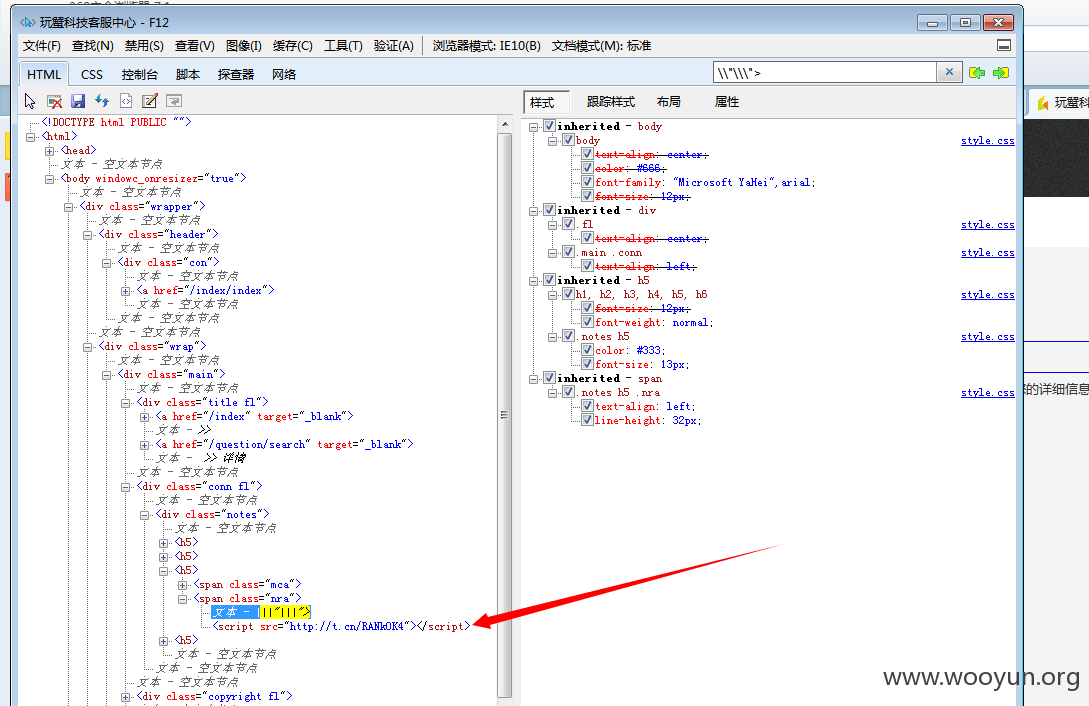Open the 文档模式(M): 标准 menu
The image size is (1089, 706).
click(x=601, y=46)
